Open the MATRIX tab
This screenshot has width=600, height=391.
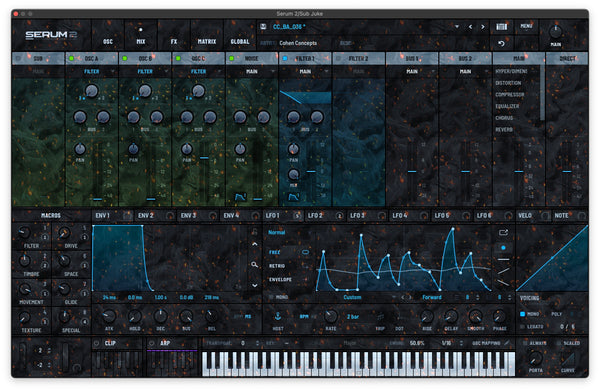(207, 36)
